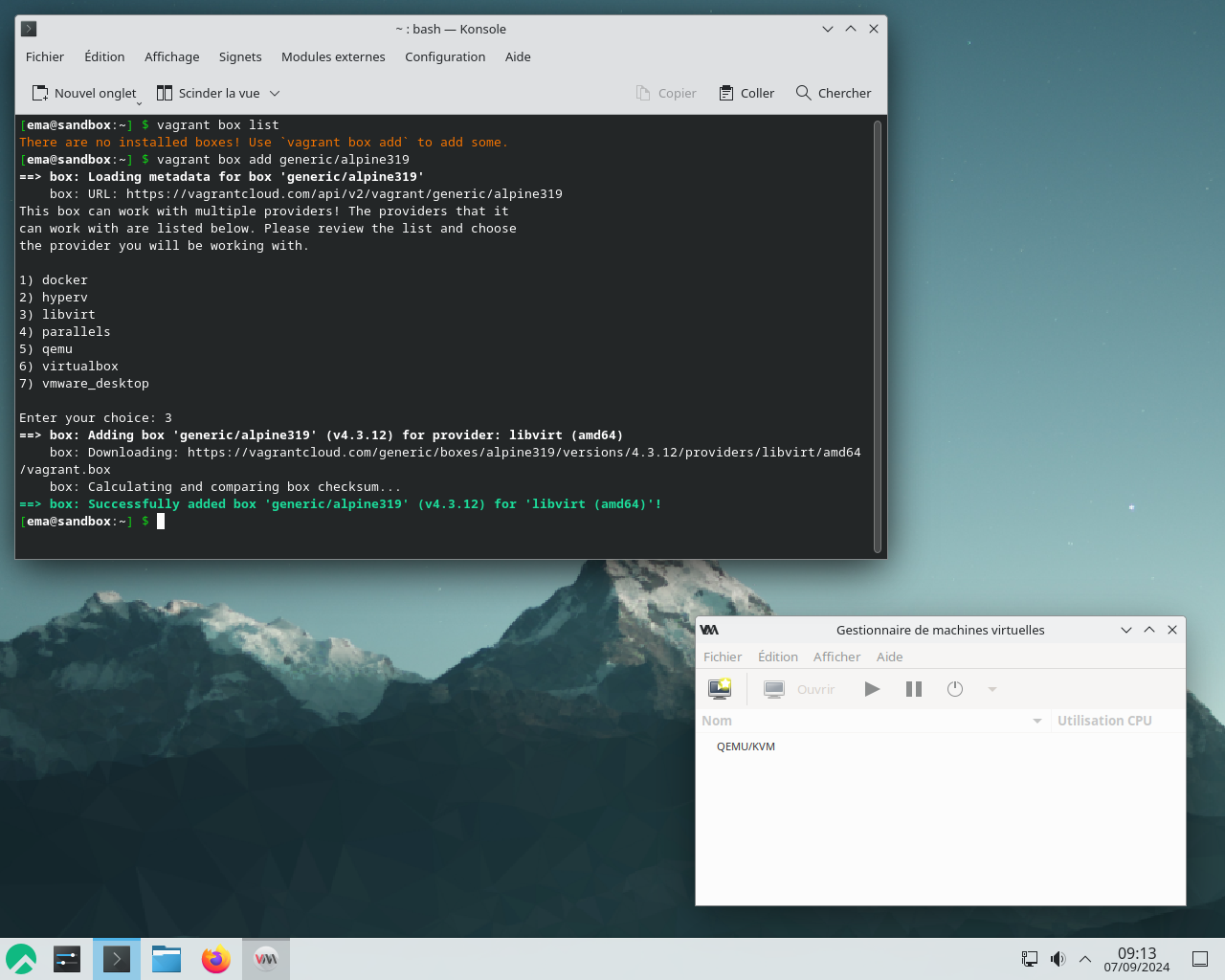Click Konsole terminal scrollbar
1225x980 pixels.
coord(878,336)
